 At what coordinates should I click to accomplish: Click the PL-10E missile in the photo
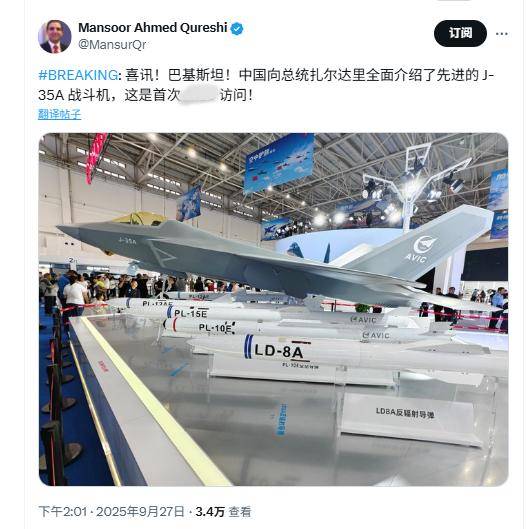[x=215, y=328]
